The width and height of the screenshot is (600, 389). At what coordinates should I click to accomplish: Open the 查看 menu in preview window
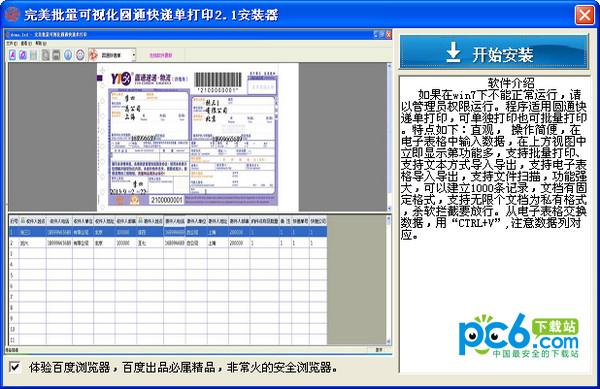(x=26, y=44)
